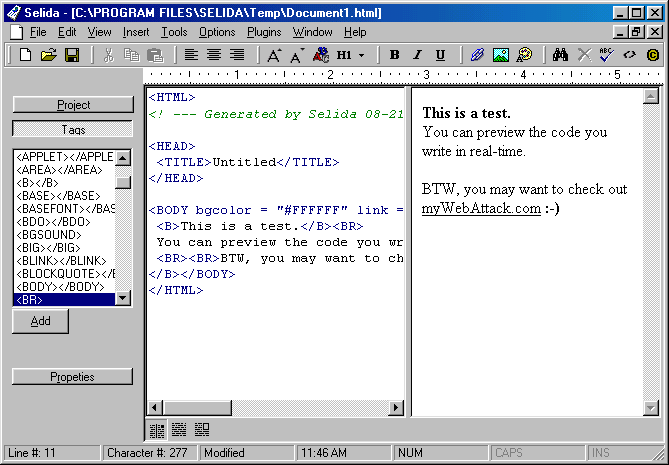Select <B></B> tag in list
The image size is (669, 465).
65,183
